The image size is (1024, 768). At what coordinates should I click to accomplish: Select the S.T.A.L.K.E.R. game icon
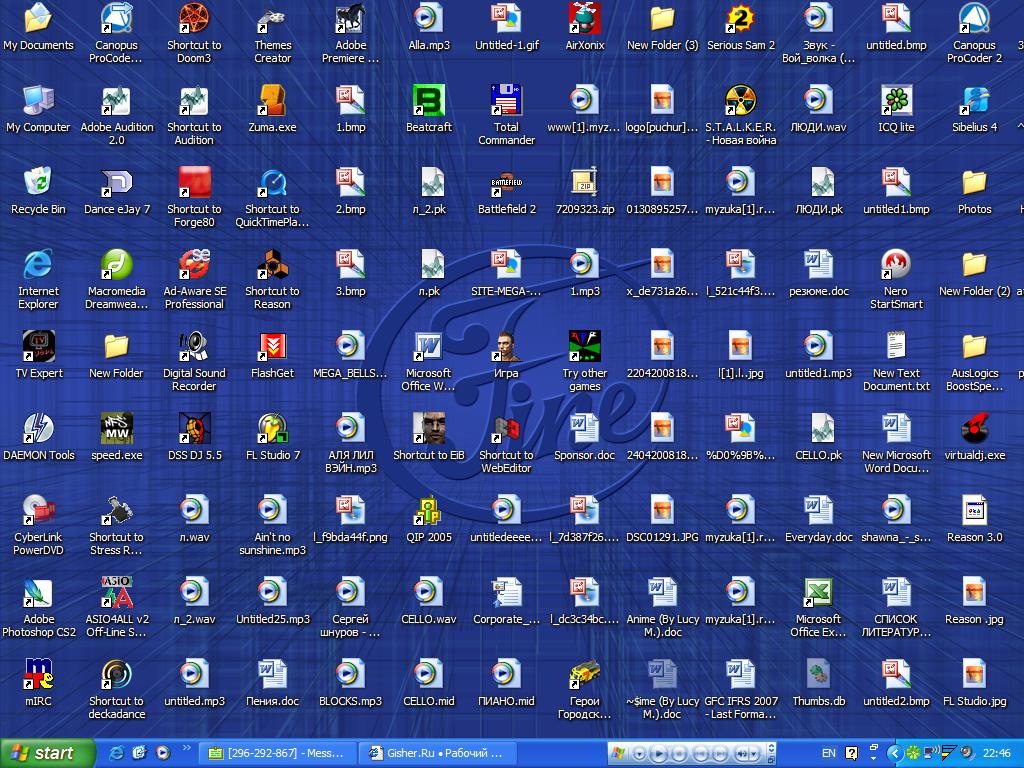click(740, 101)
